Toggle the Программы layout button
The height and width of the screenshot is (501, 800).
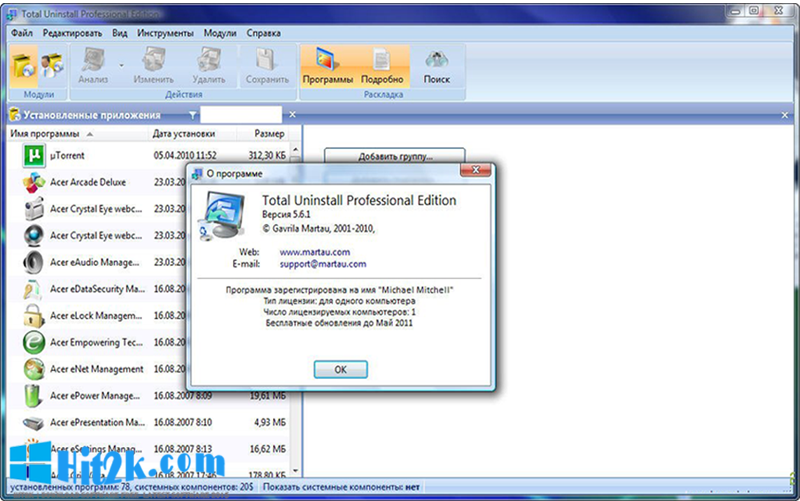coord(328,66)
